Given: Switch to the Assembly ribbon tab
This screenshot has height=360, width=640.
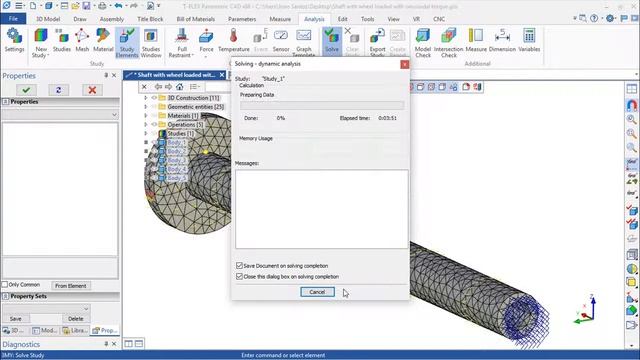Looking at the screenshot, I should click(111, 19).
